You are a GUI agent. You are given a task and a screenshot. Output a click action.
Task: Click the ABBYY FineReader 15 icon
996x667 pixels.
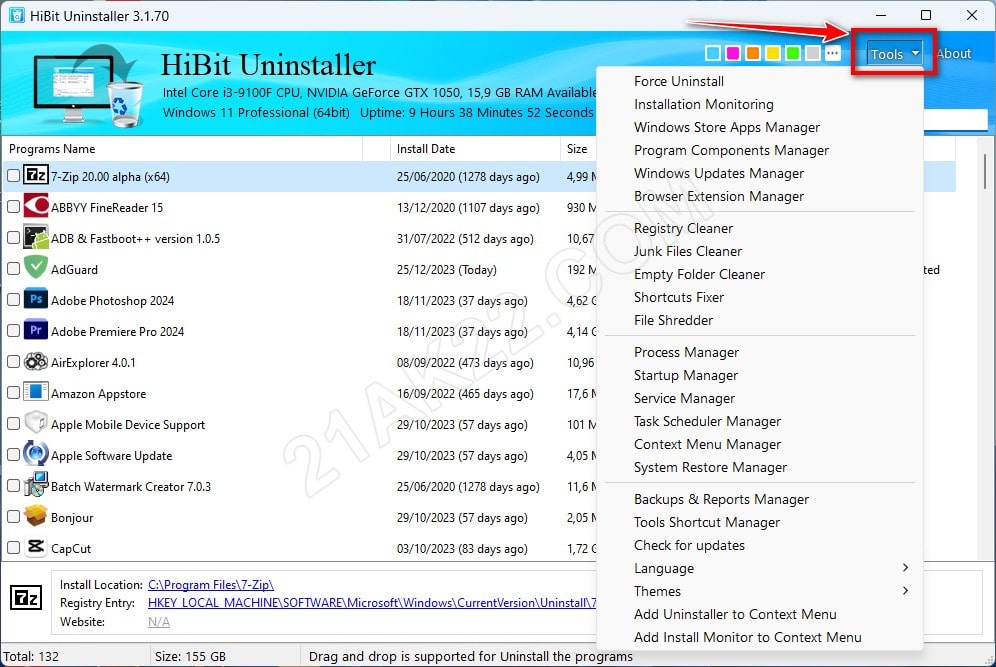point(36,206)
